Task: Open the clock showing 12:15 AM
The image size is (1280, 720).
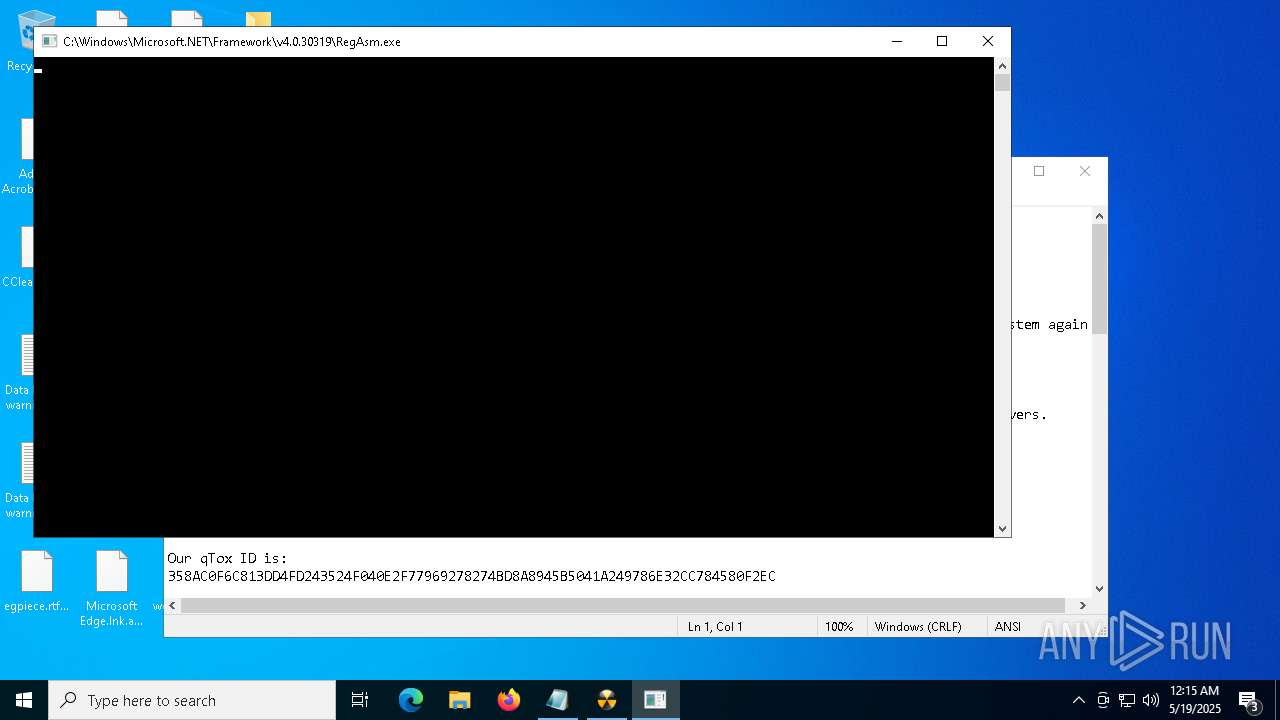Action: 1195,700
